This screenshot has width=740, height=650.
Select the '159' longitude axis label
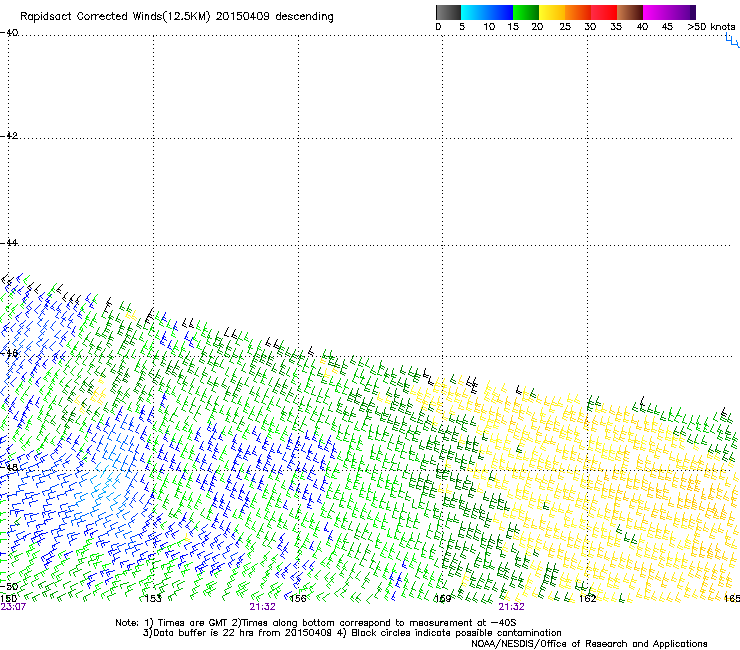tap(443, 599)
